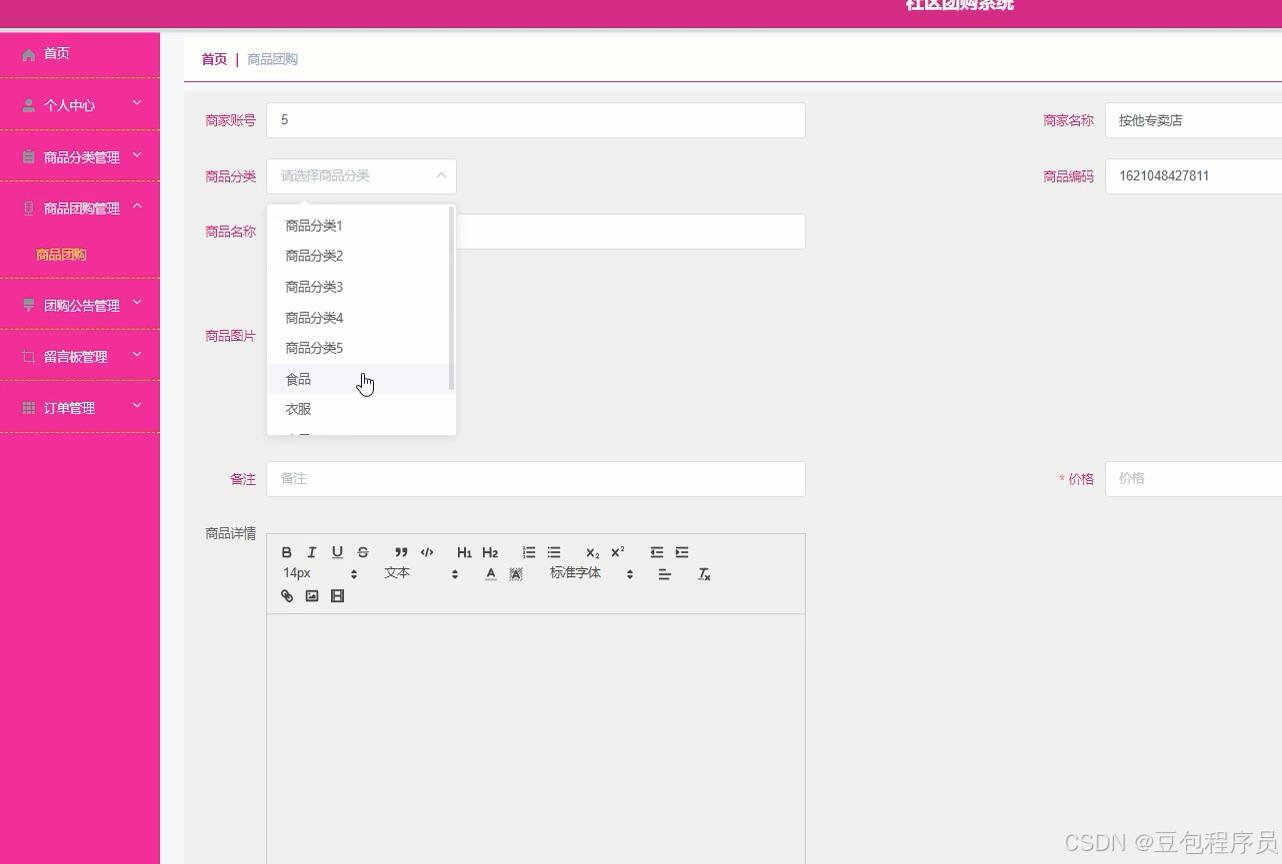The width and height of the screenshot is (1282, 864).
Task: Insert a hyperlink in the editor
Action: coord(287,596)
